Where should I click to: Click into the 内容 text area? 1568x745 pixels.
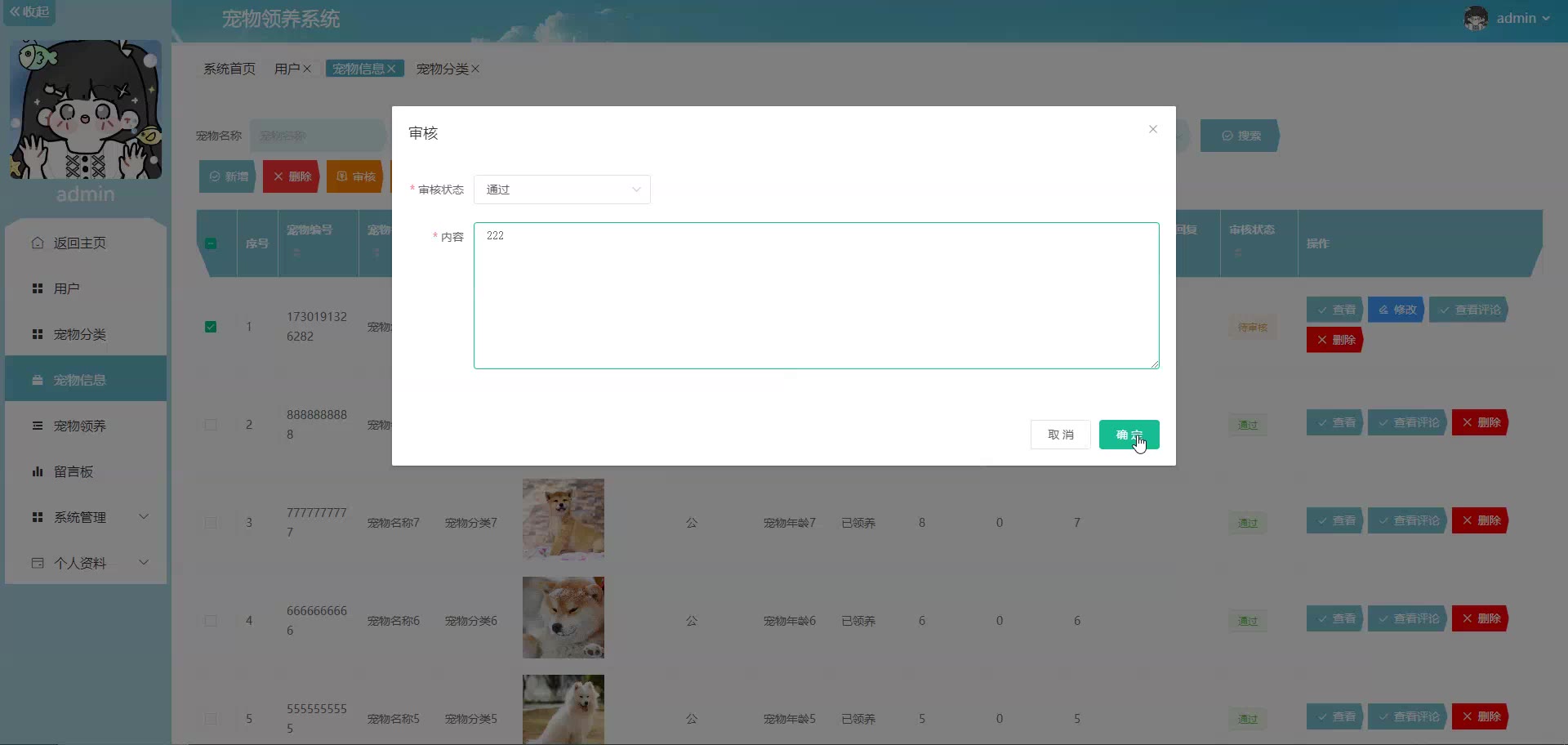click(x=817, y=296)
